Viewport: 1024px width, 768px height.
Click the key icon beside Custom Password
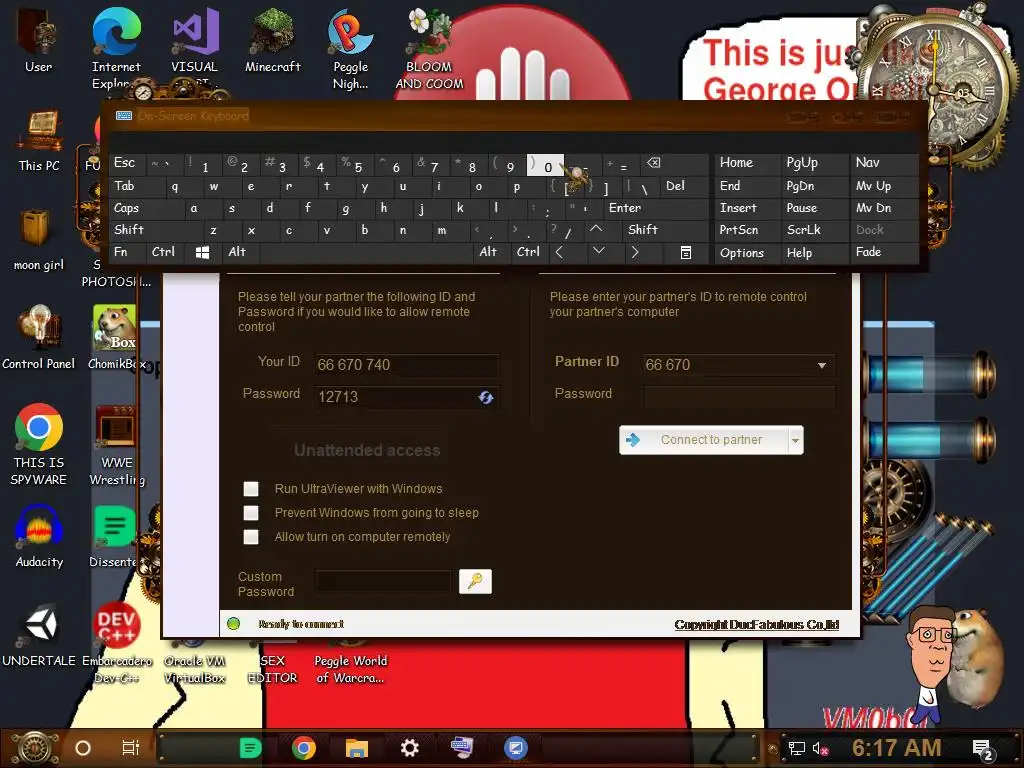(475, 581)
